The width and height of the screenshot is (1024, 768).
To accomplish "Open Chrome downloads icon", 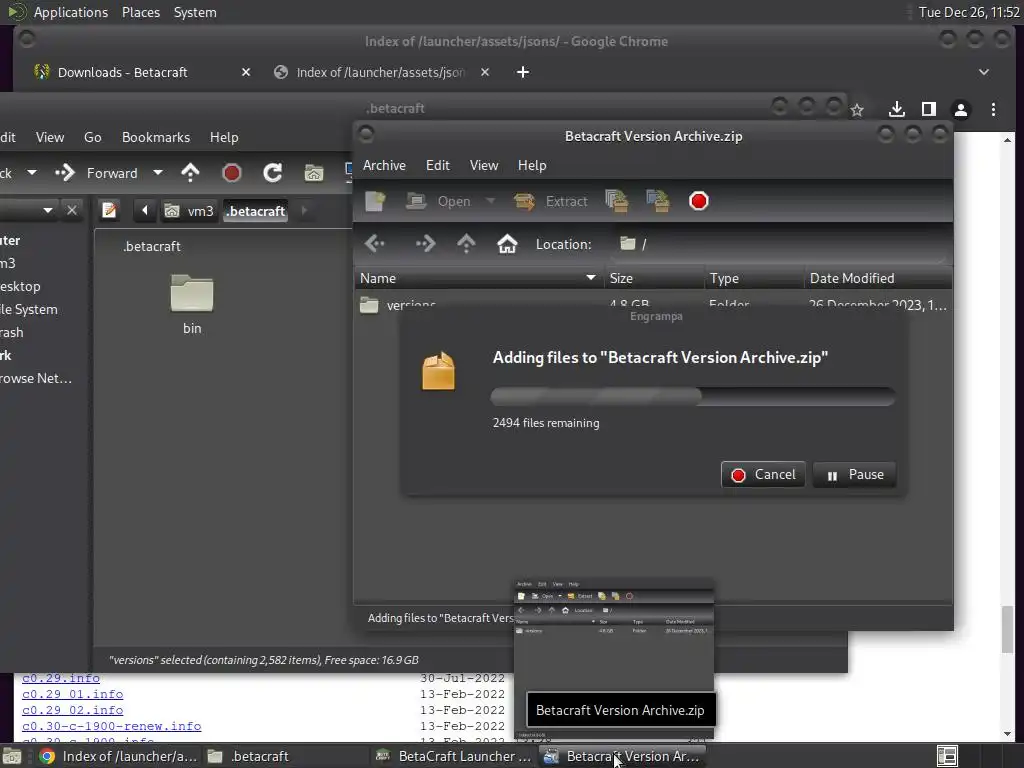I will [x=897, y=110].
